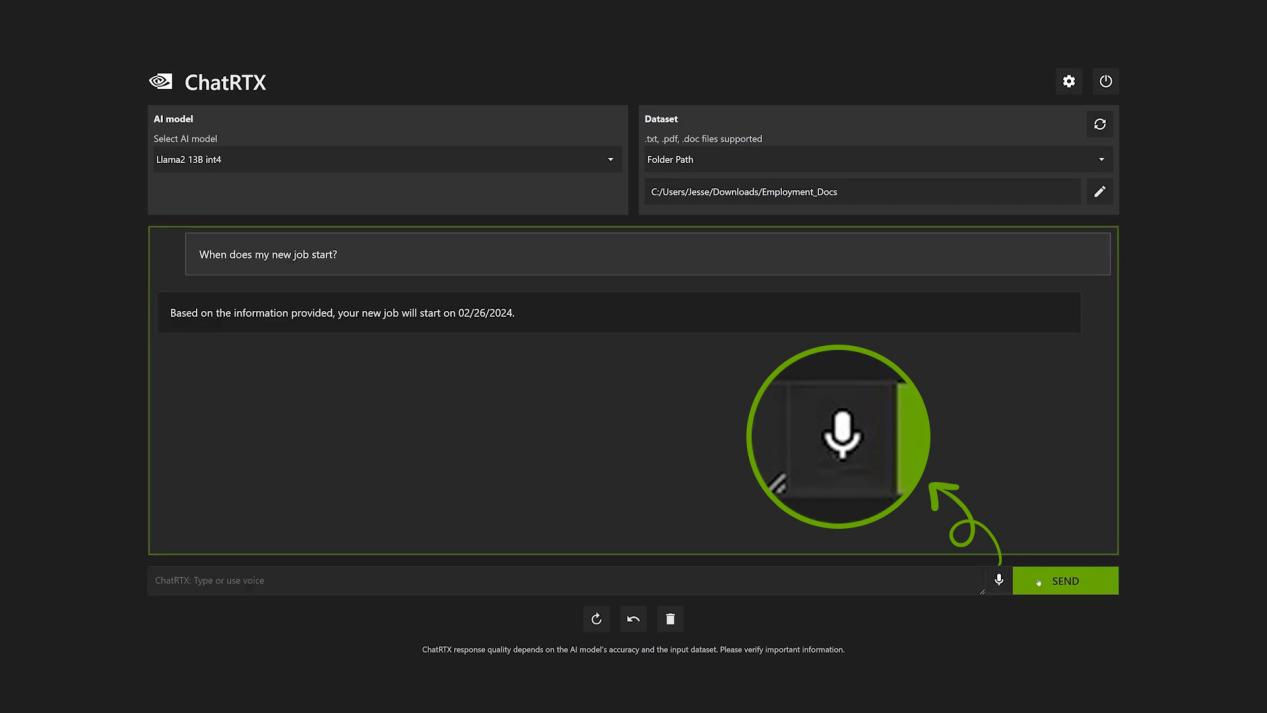This screenshot has height=713, width=1267.
Task: Open the Llama2 13B int4 model dropdown
Action: (x=386, y=160)
